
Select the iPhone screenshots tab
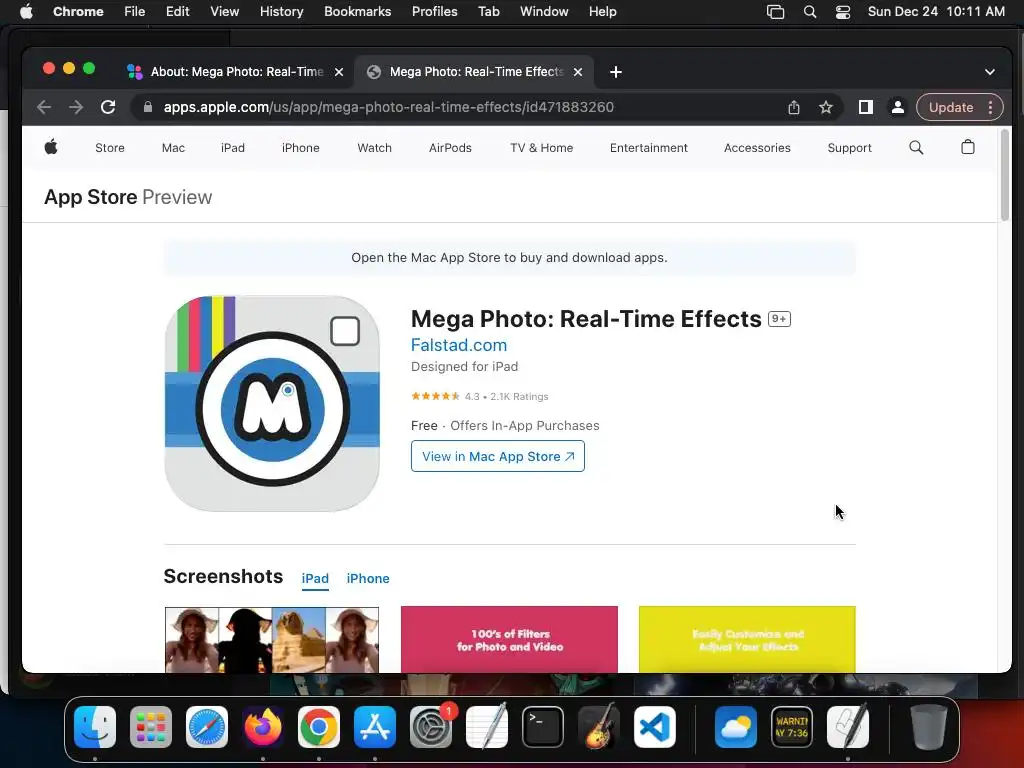368,579
